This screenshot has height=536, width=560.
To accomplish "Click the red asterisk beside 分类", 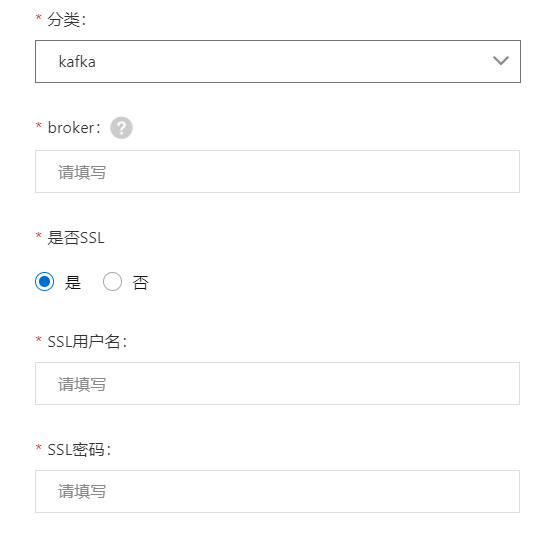I will [x=39, y=17].
